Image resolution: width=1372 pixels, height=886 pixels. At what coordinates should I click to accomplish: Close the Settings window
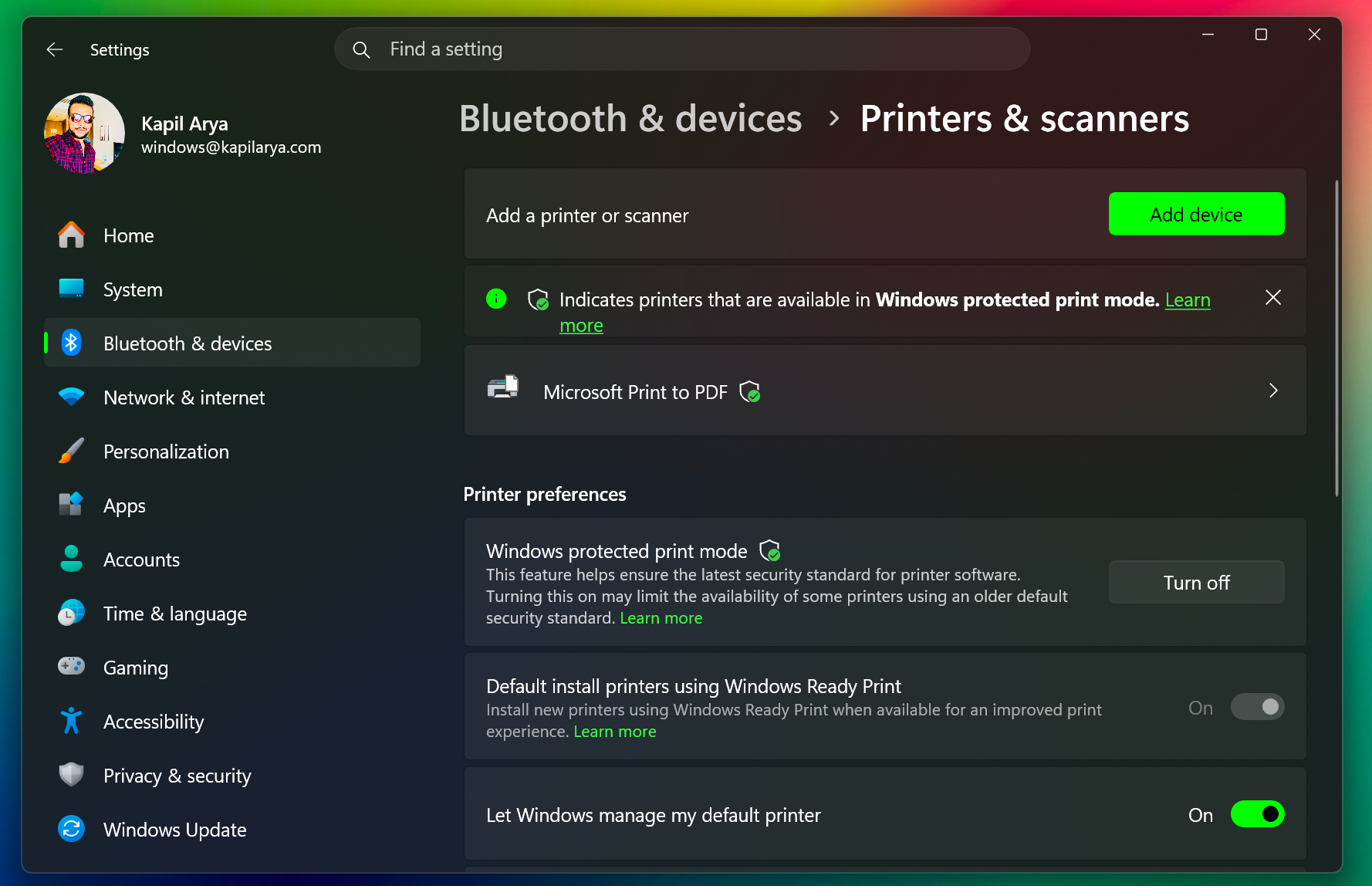click(1314, 35)
